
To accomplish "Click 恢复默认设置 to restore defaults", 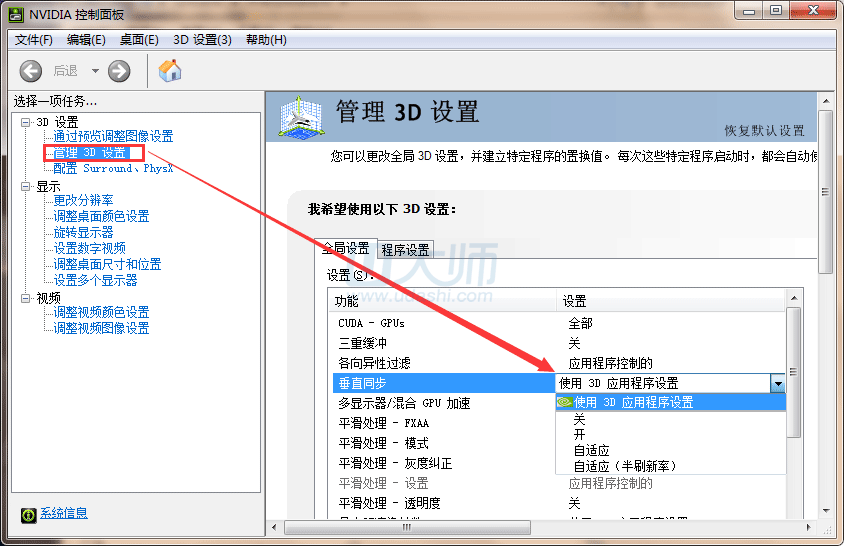I will tap(764, 131).
